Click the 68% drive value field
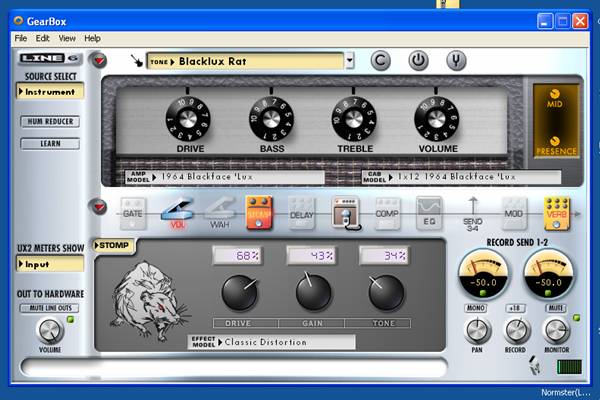Image resolution: width=600 pixels, height=400 pixels. [237, 255]
